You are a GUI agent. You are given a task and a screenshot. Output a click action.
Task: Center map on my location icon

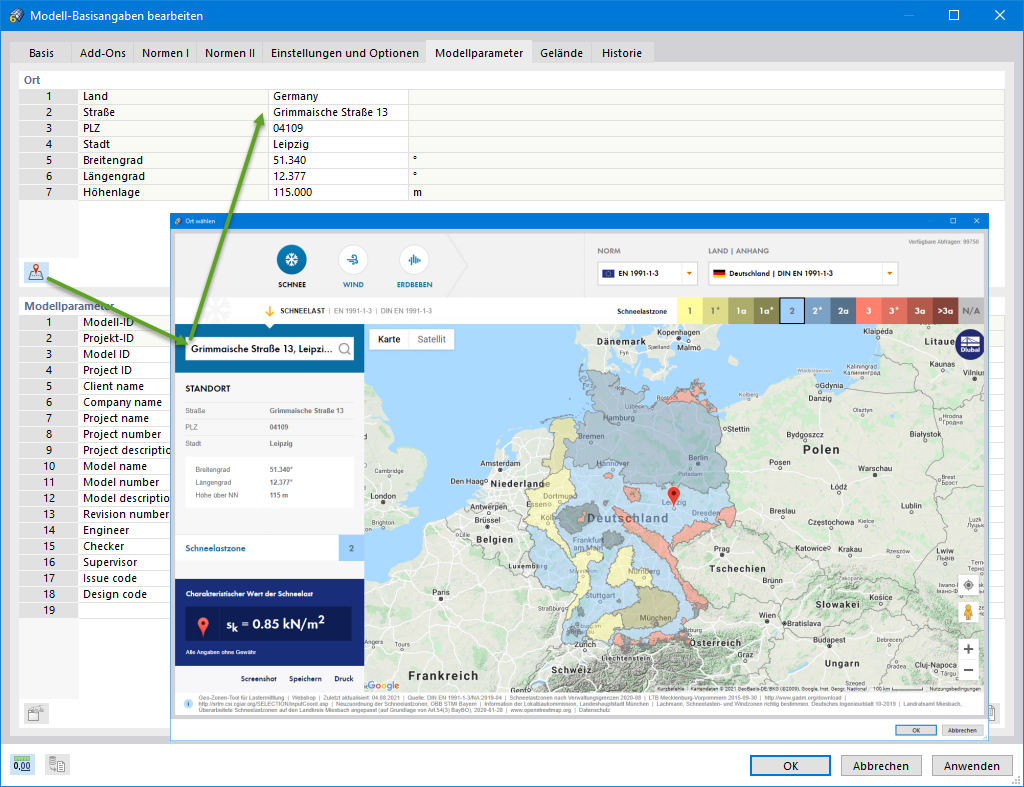[x=968, y=585]
